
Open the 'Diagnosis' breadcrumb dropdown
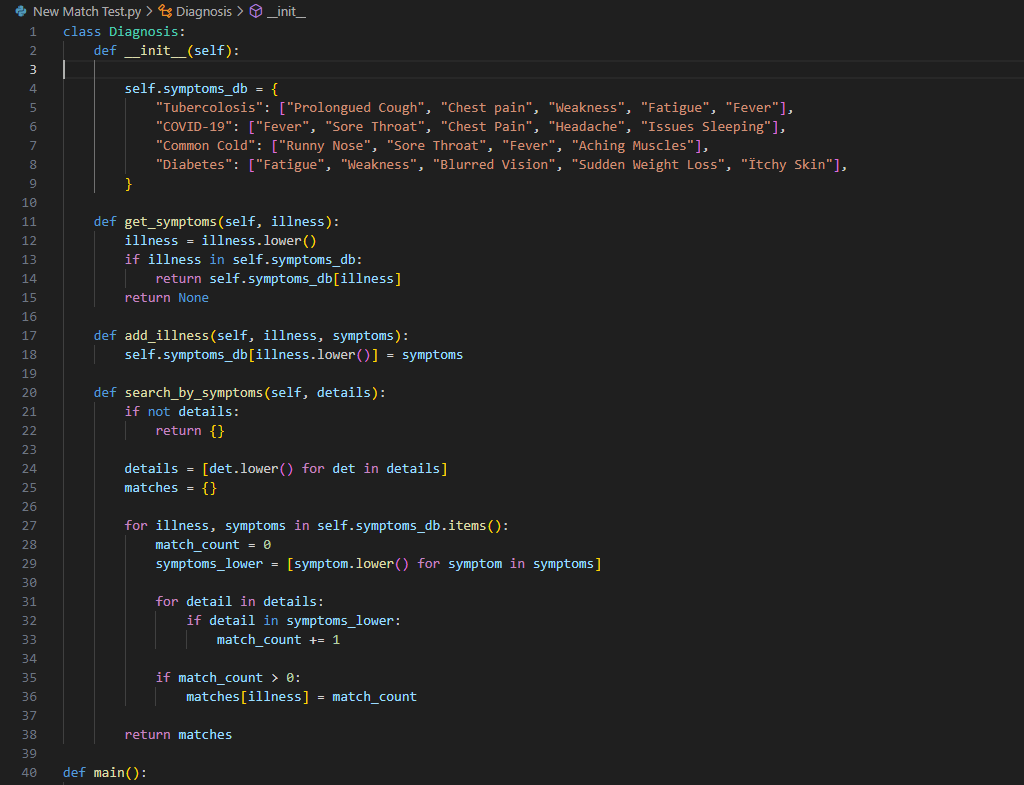(204, 12)
